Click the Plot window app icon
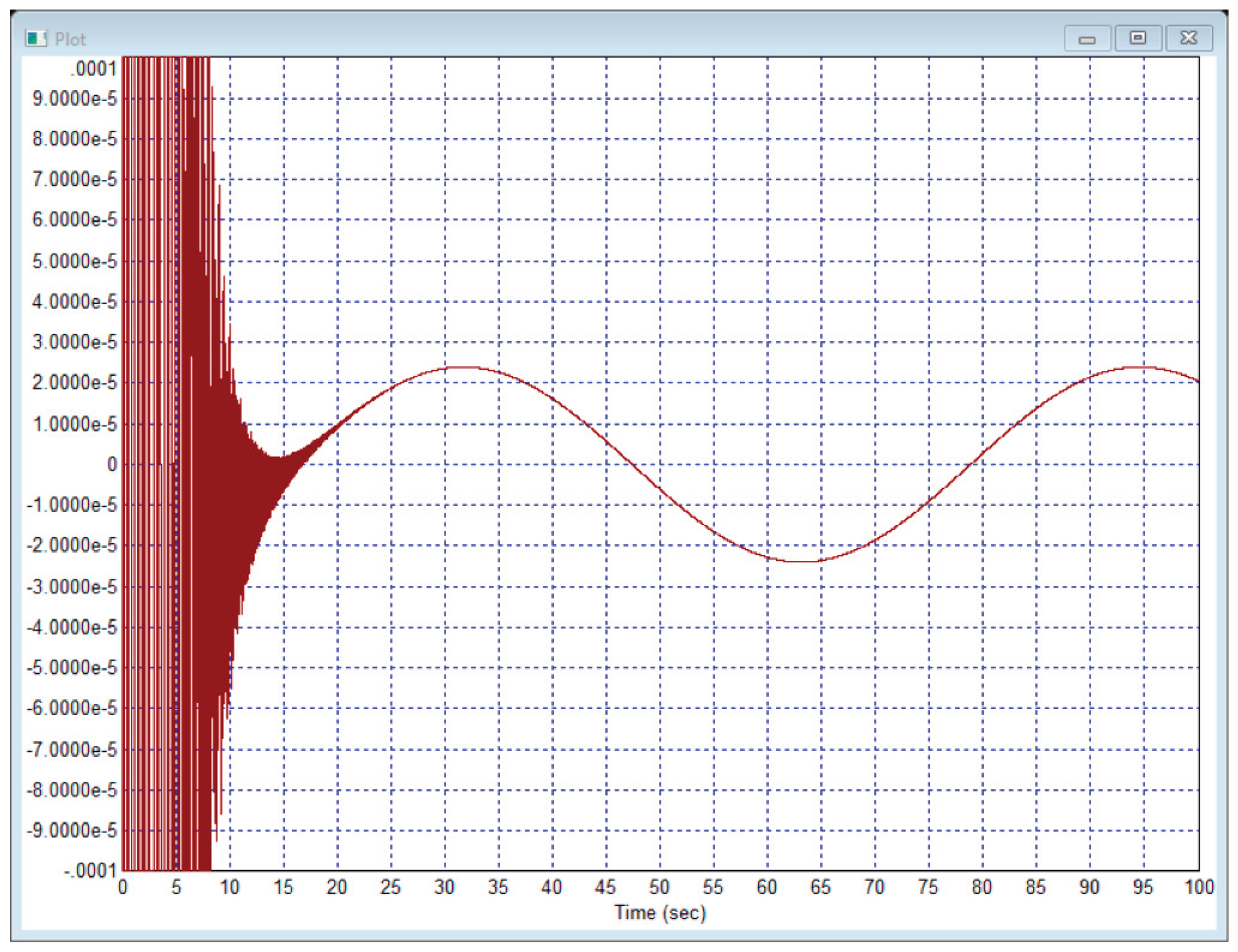The height and width of the screenshot is (952, 1238). [x=36, y=39]
